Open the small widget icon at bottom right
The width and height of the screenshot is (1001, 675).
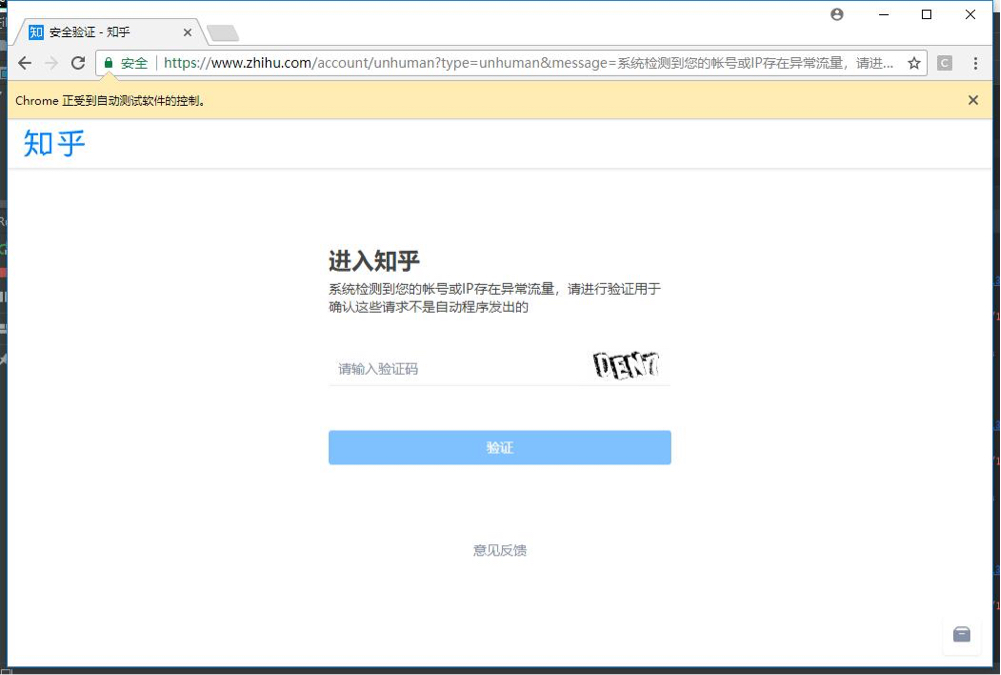tap(962, 635)
